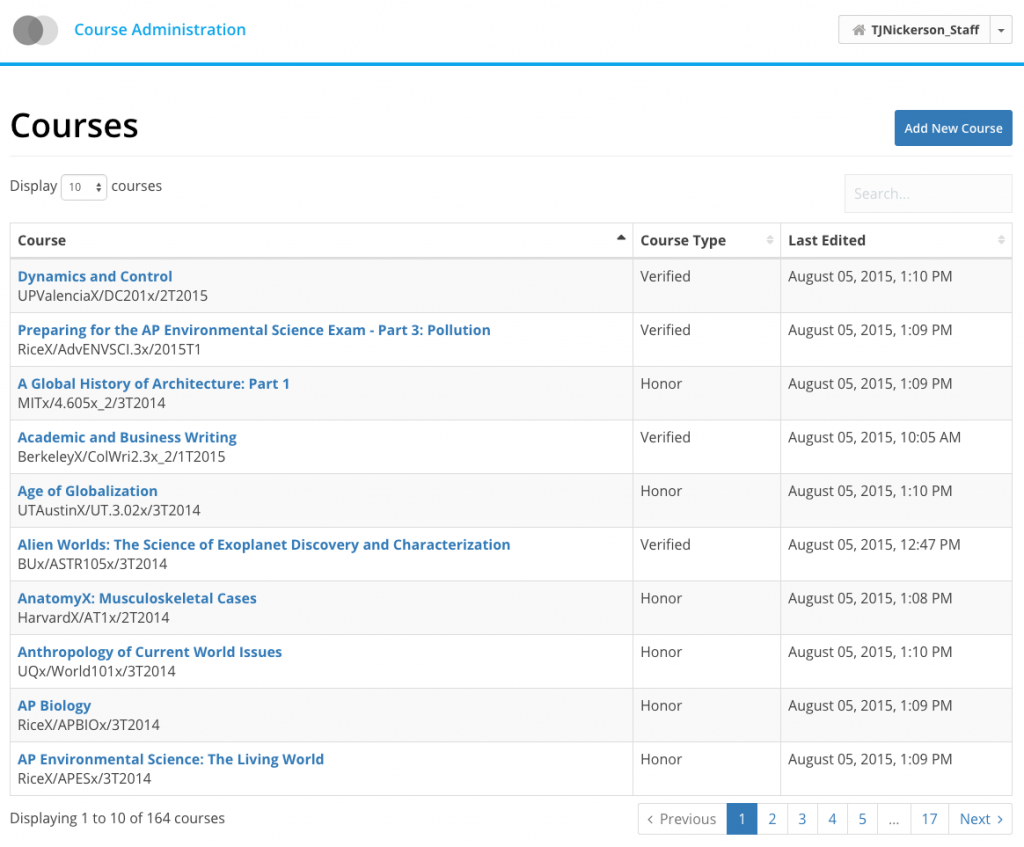Open the Display courses count dropdown
Viewport: 1024px width, 847px height.
click(x=84, y=187)
